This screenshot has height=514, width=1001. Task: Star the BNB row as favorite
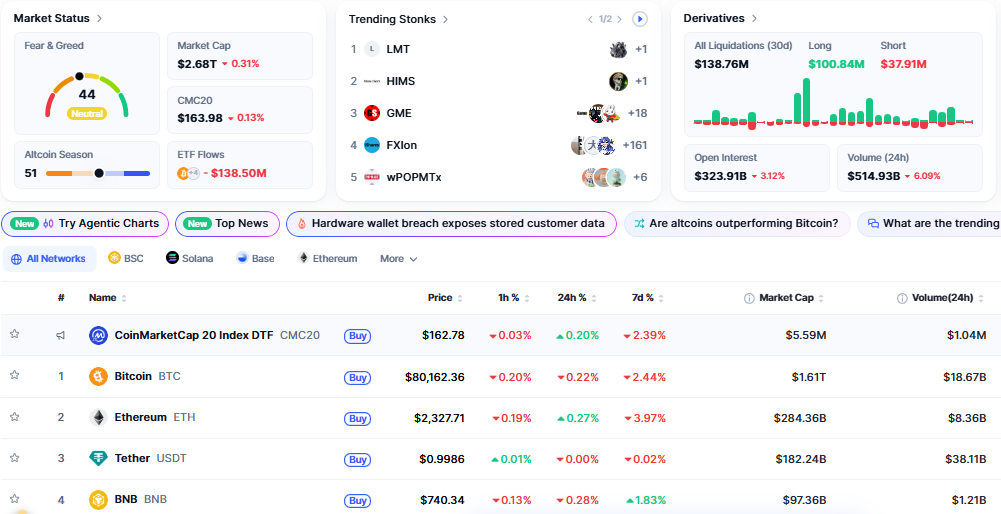tap(15, 499)
